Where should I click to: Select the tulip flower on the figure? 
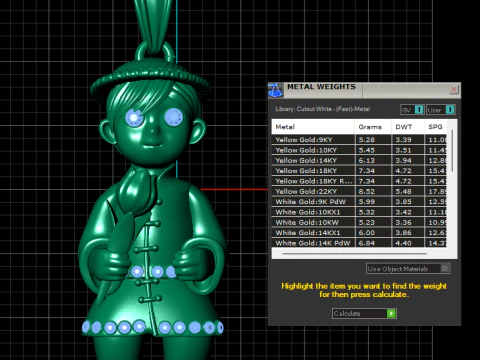point(138,194)
